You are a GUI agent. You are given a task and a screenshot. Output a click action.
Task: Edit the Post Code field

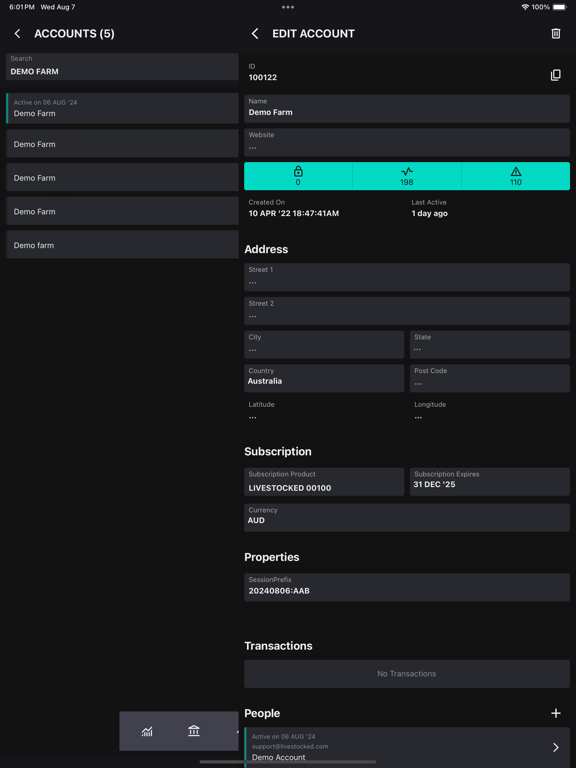point(490,378)
